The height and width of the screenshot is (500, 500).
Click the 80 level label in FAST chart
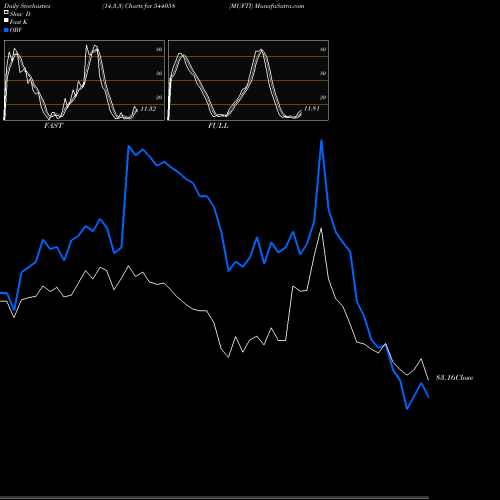tap(159, 49)
